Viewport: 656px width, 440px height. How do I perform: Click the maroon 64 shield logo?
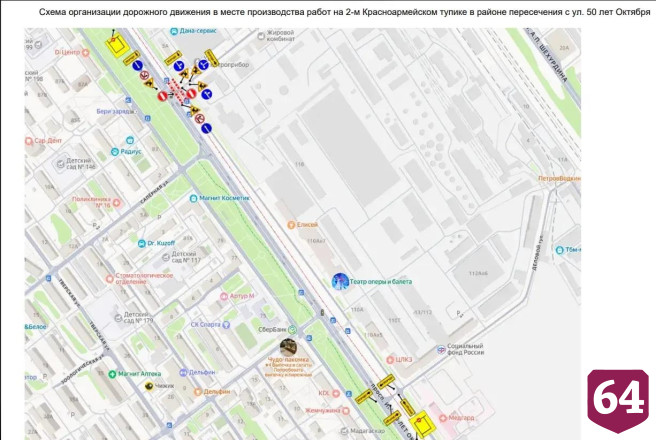click(618, 401)
